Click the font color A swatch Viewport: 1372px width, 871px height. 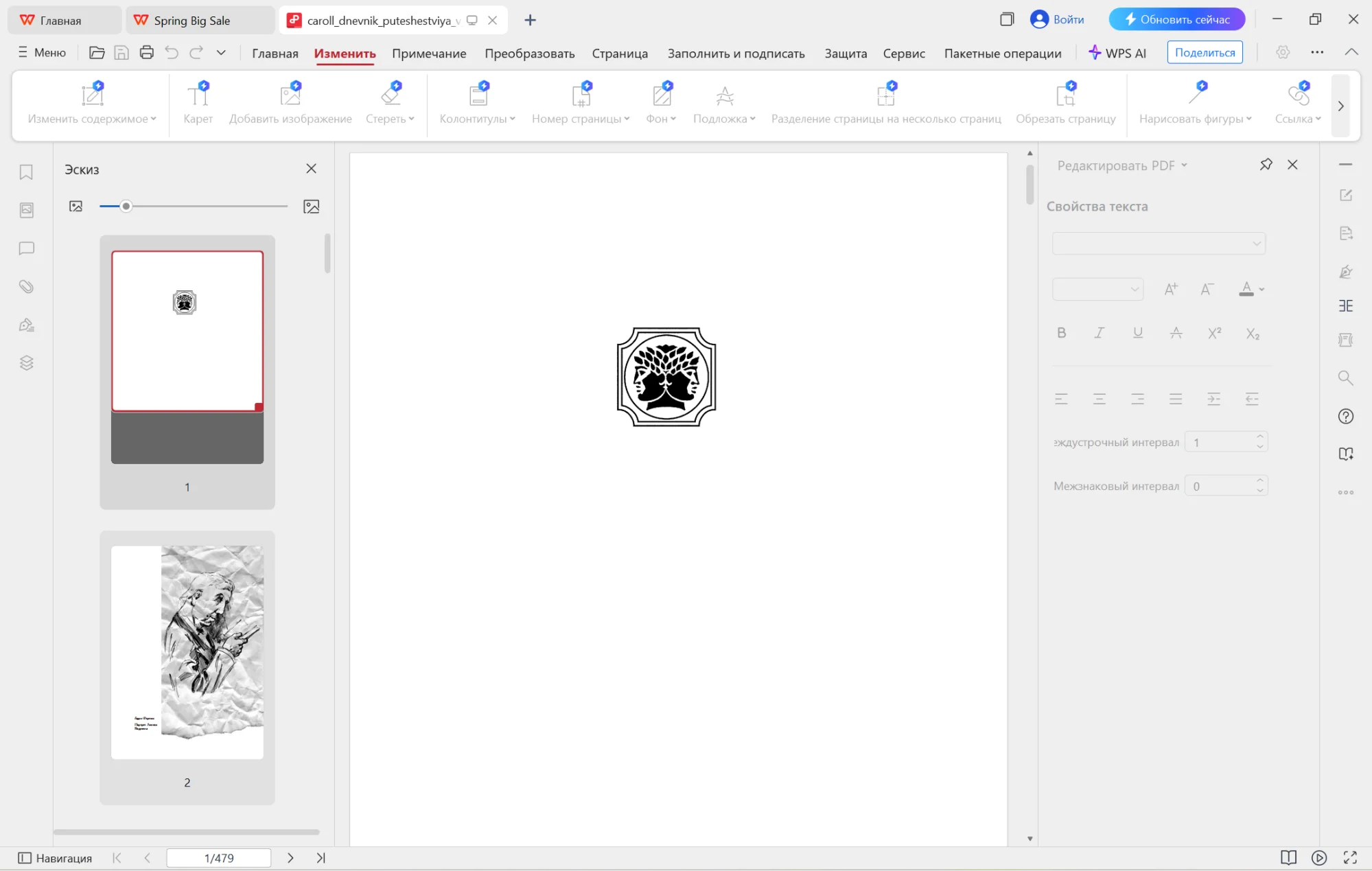point(1246,289)
